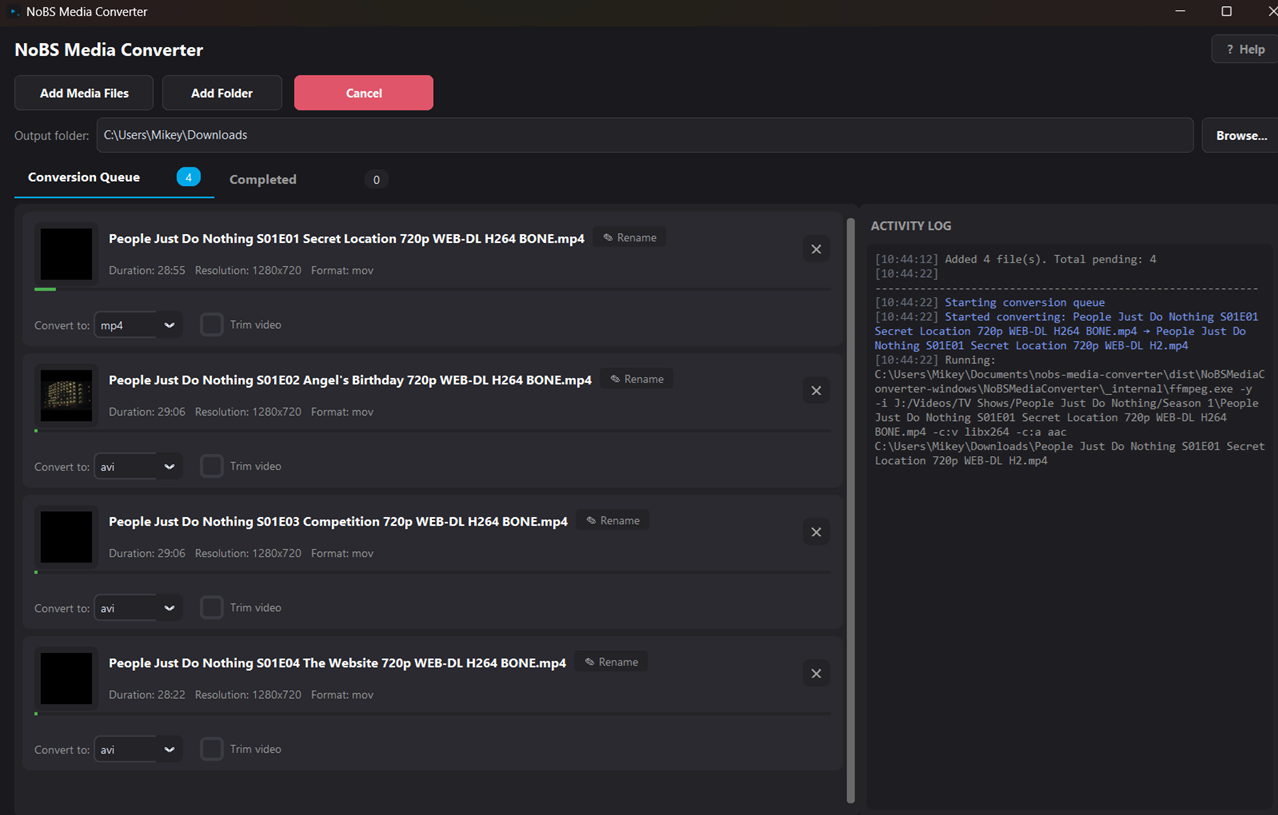Click Add Media Files button
Screen dimensions: 1278x815
(x=84, y=93)
